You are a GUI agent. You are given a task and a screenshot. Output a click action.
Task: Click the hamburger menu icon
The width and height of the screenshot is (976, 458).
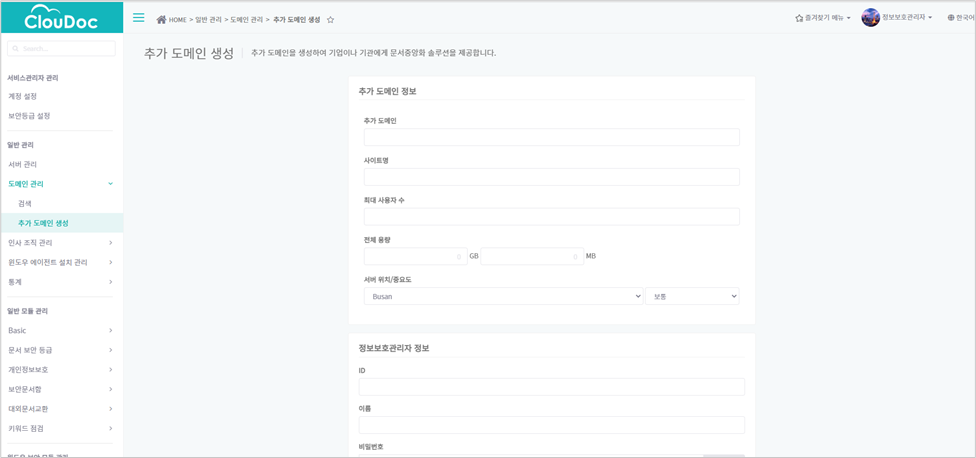click(139, 17)
